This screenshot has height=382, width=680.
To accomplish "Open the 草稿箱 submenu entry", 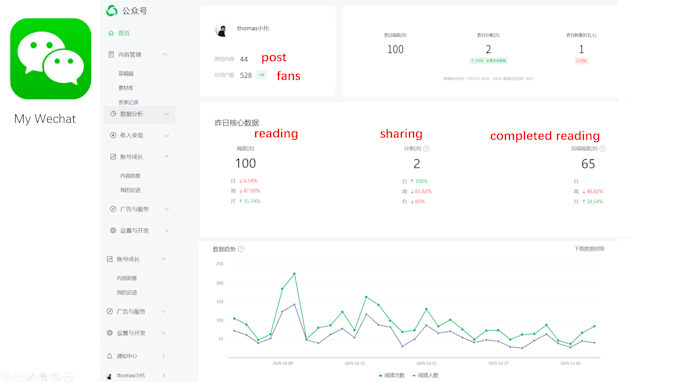I will 126,74.
